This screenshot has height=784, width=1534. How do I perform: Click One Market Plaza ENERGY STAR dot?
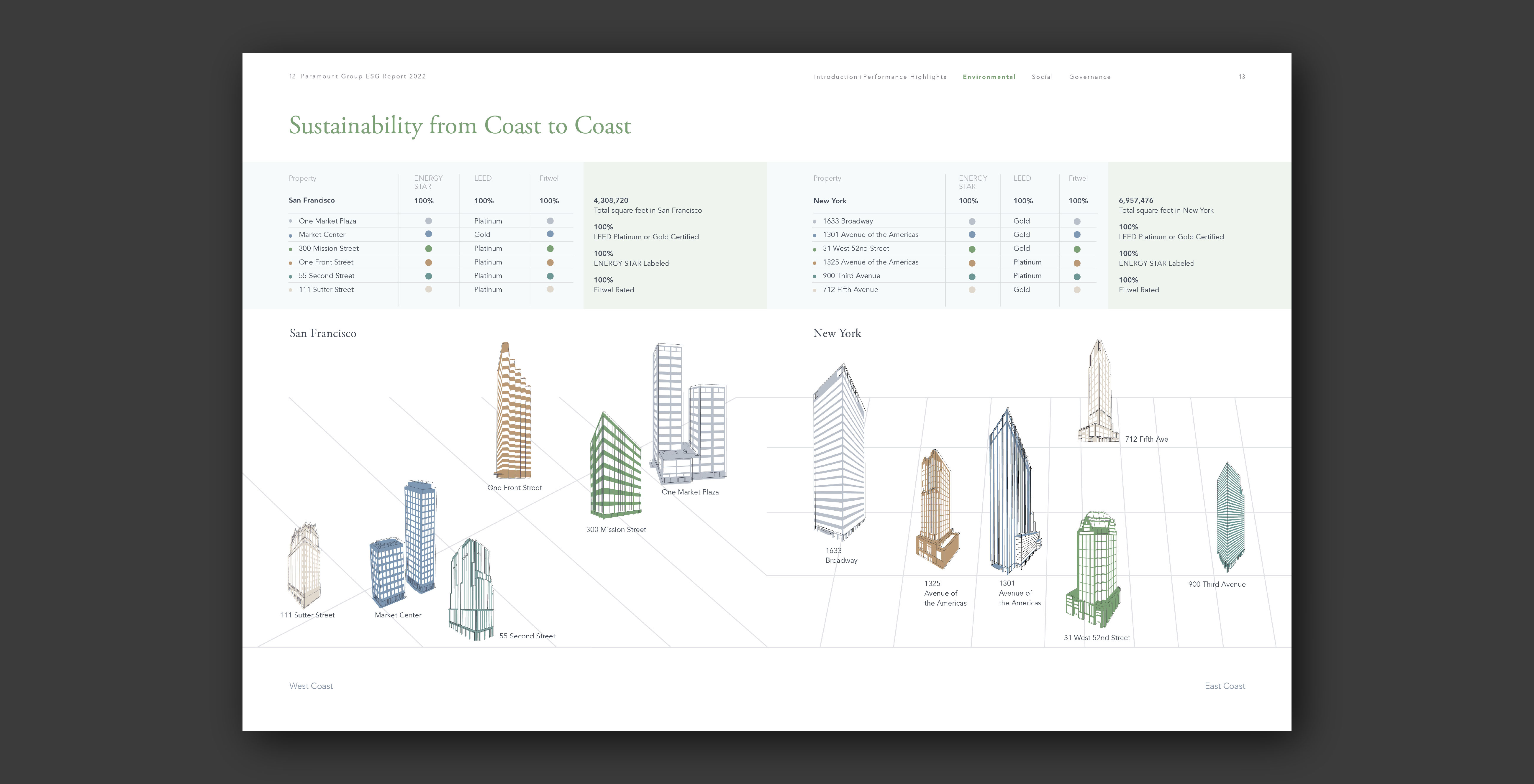(x=428, y=221)
